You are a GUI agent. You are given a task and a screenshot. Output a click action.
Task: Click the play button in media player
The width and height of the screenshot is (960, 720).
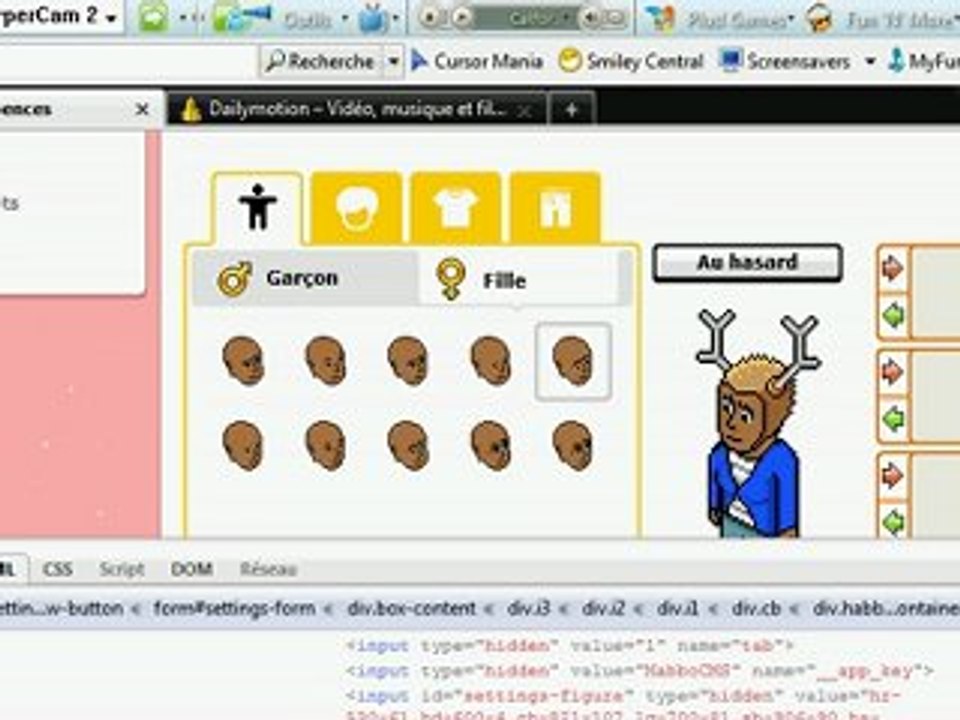coord(462,17)
